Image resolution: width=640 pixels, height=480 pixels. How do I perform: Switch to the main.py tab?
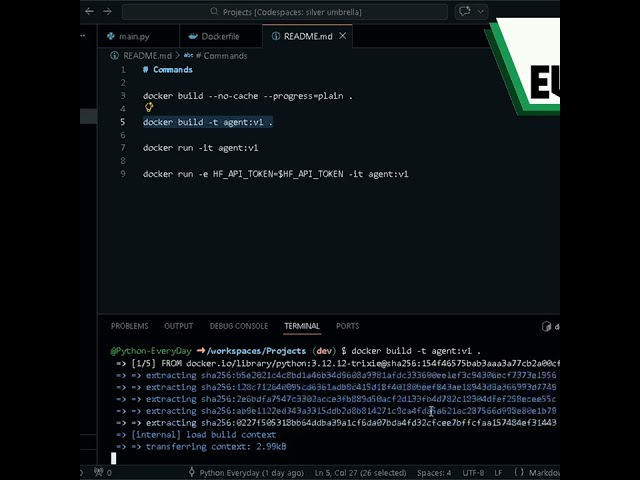[x=138, y=36]
